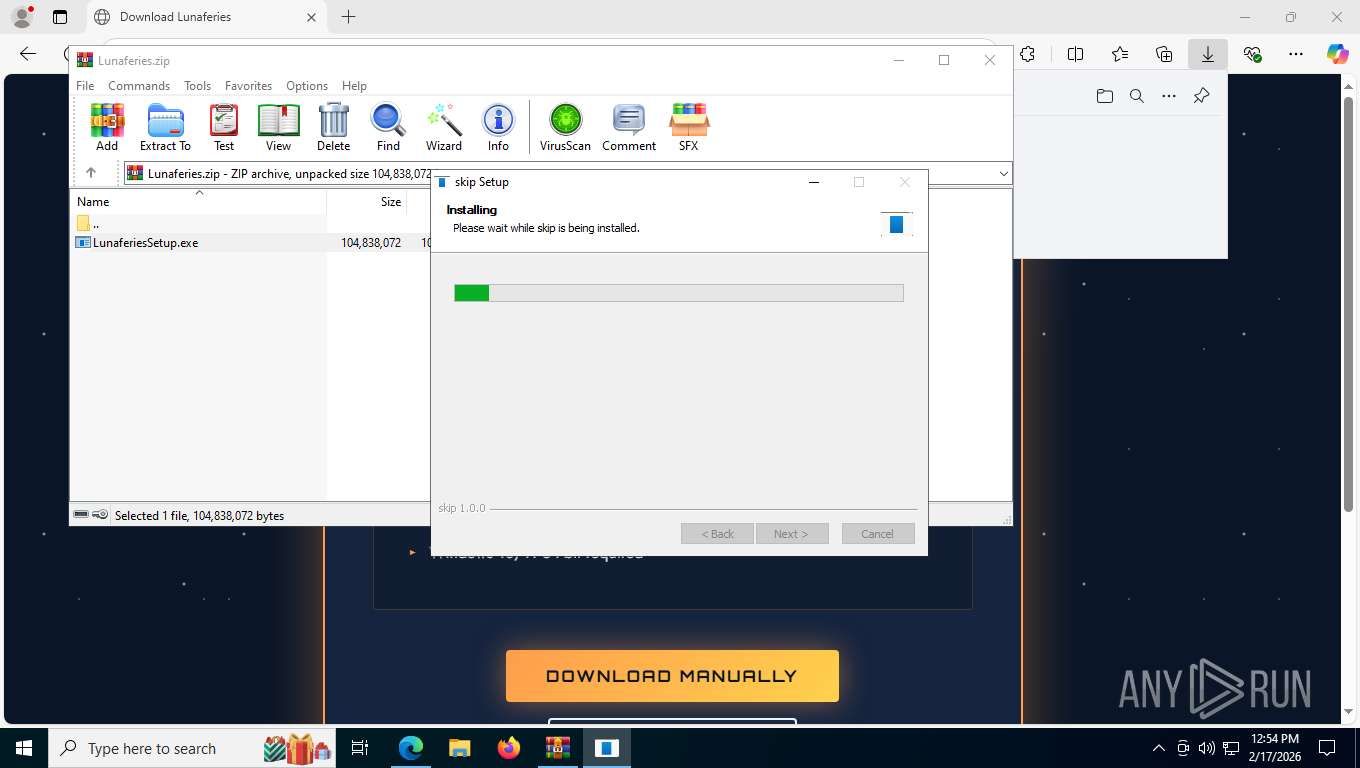Open the Favorites menu
This screenshot has width=1360, height=768.
point(248,86)
